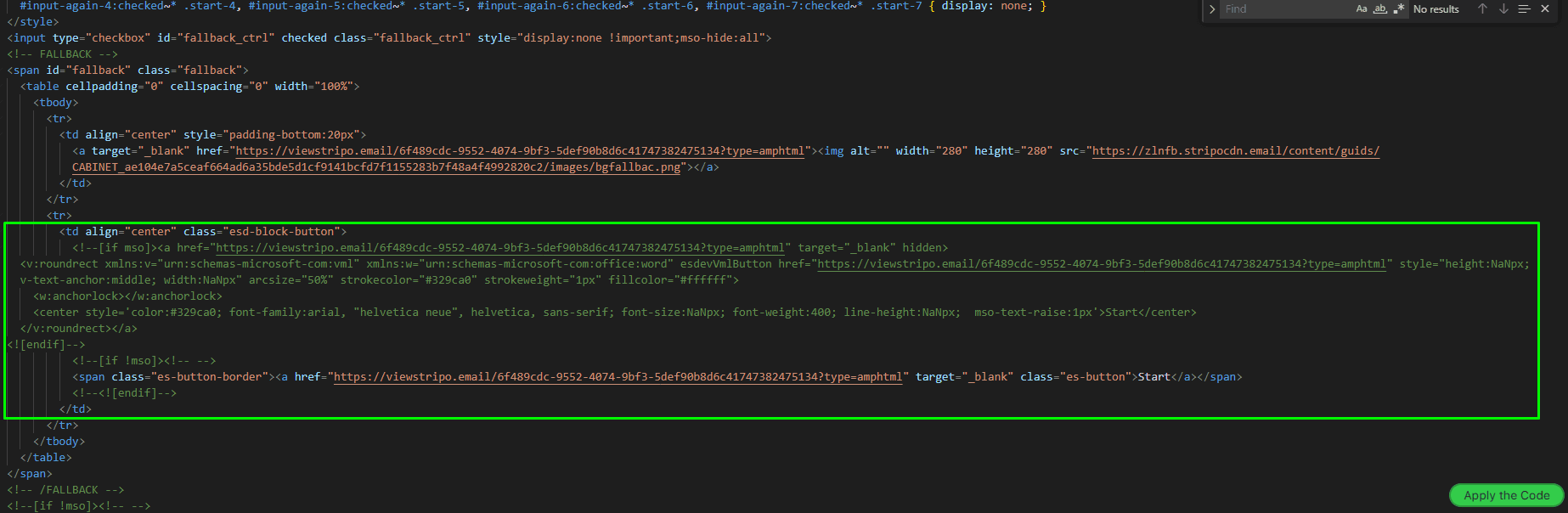Image resolution: width=1568 pixels, height=513 pixels.
Task: Click the closing /FALLBACK comment line
Action: point(65,490)
